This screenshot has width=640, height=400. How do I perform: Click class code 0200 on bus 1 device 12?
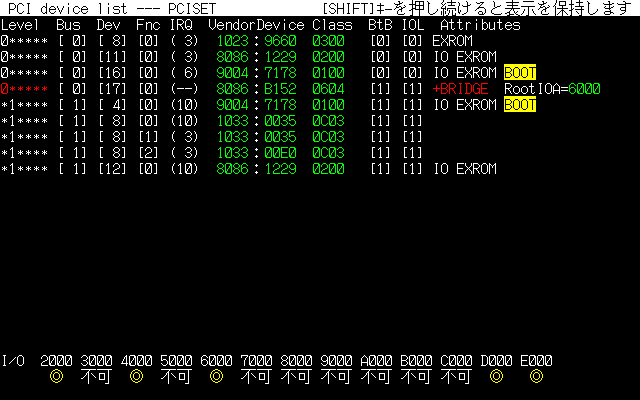[329, 169]
